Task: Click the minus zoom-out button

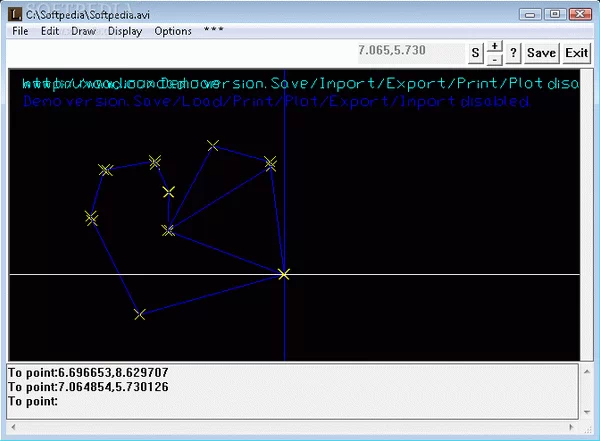Action: (494, 59)
